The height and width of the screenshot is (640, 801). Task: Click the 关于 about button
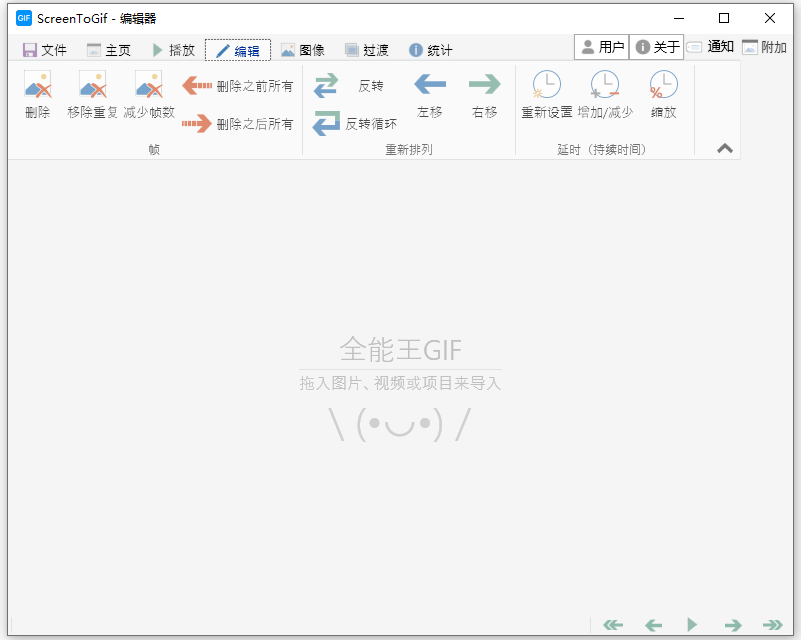(x=656, y=47)
